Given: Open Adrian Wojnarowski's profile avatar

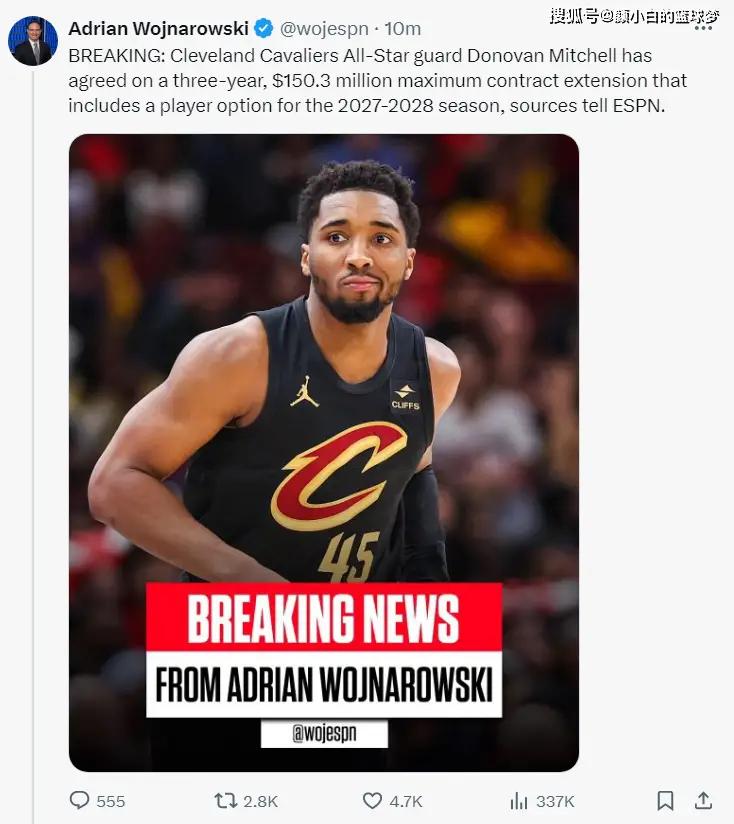Looking at the screenshot, I should pos(33,40).
